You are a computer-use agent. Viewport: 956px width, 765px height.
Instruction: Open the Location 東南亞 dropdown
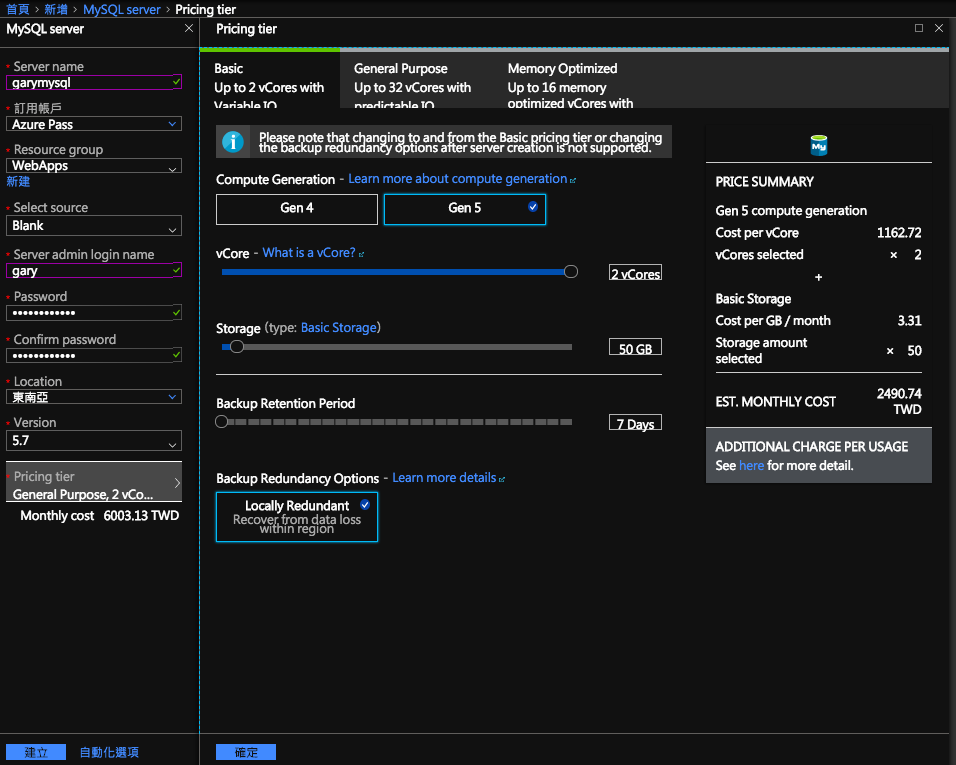pos(94,397)
